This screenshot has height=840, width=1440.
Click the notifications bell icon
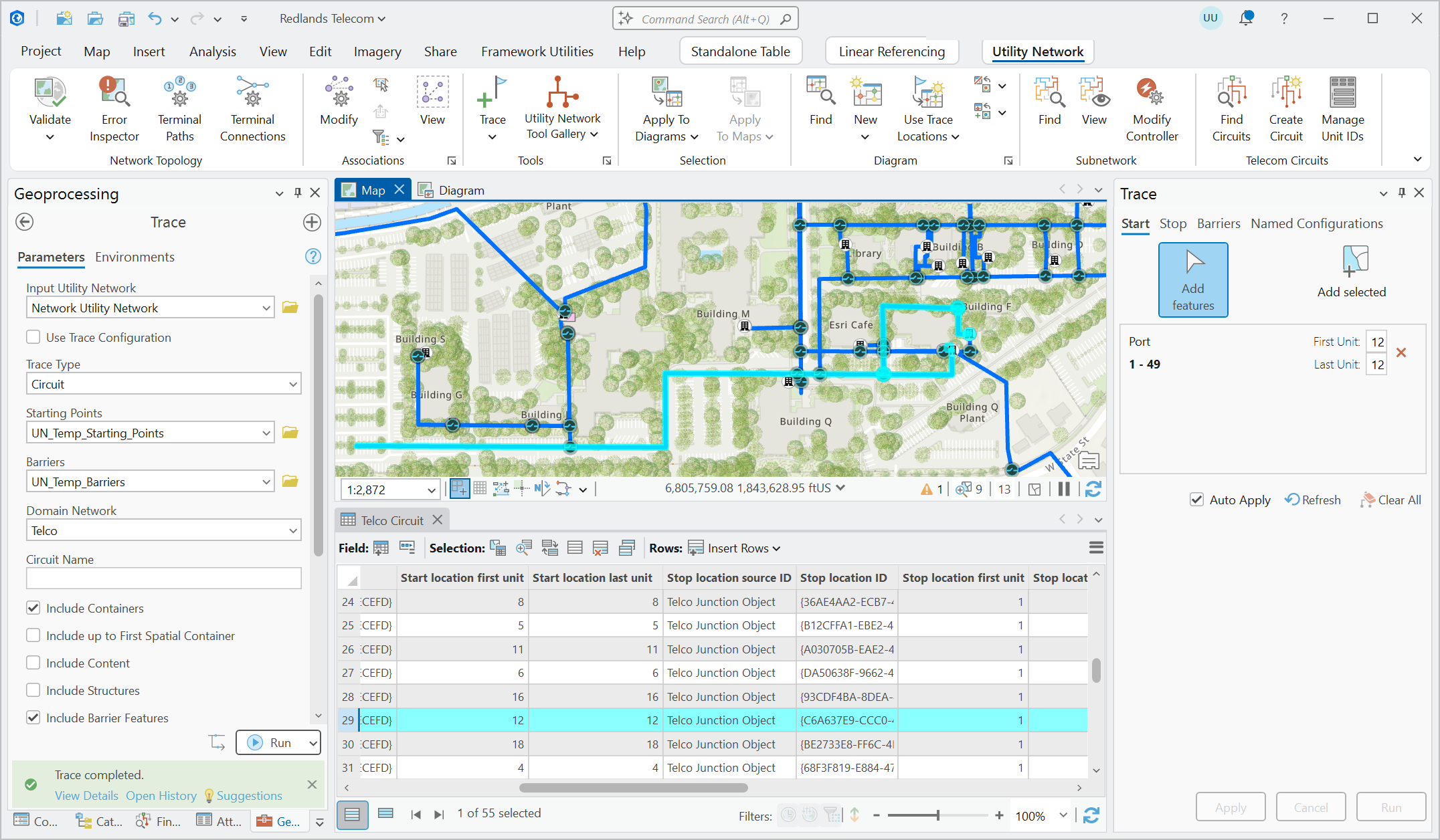pyautogui.click(x=1246, y=18)
